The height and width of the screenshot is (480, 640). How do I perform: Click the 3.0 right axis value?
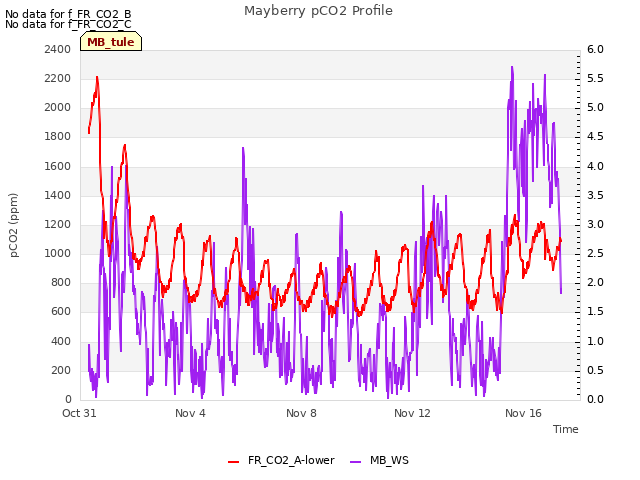tap(595, 224)
